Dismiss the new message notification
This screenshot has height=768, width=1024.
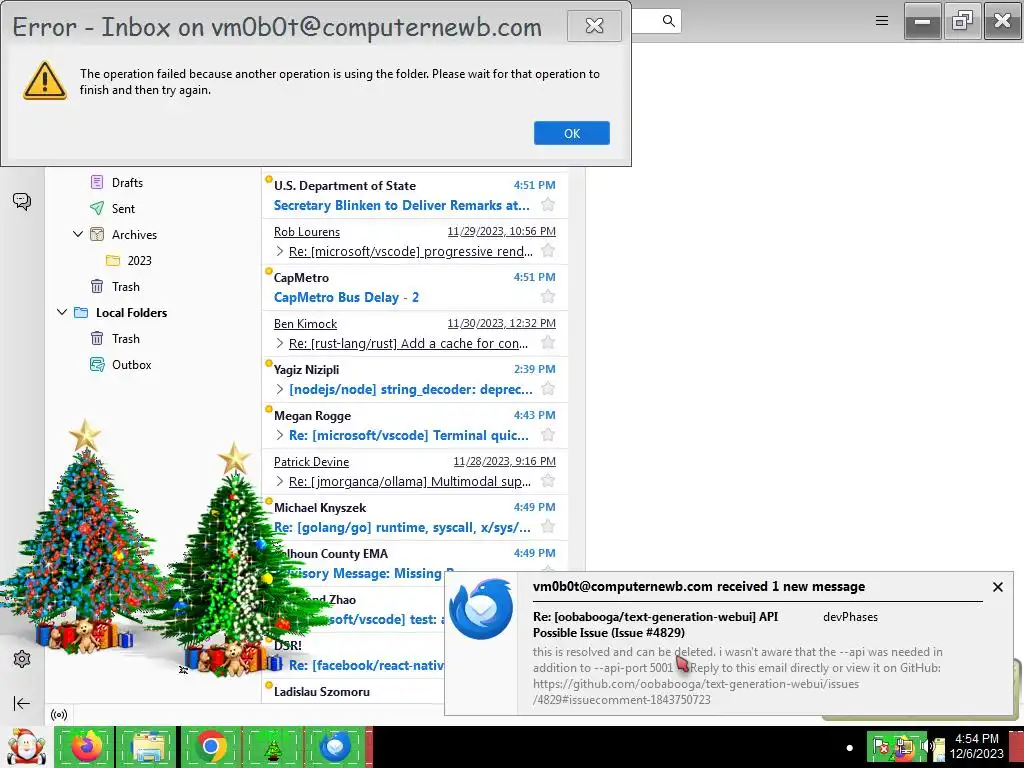coord(997,587)
